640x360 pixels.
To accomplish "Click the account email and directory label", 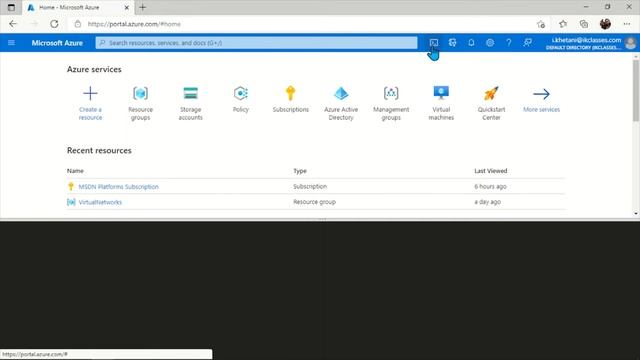I will tap(584, 43).
